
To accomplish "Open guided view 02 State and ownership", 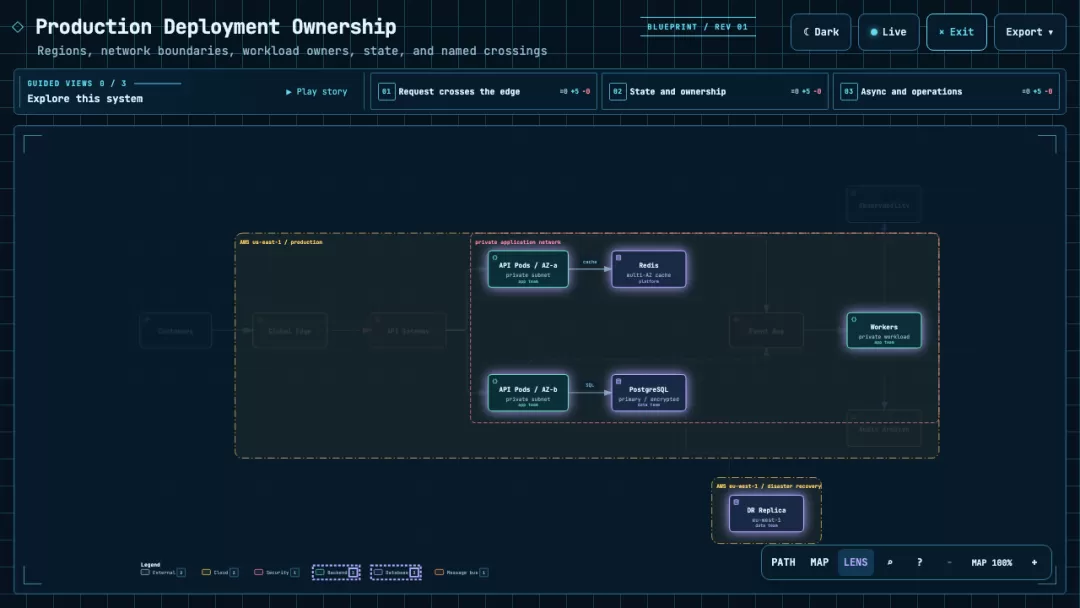I will 715,92.
